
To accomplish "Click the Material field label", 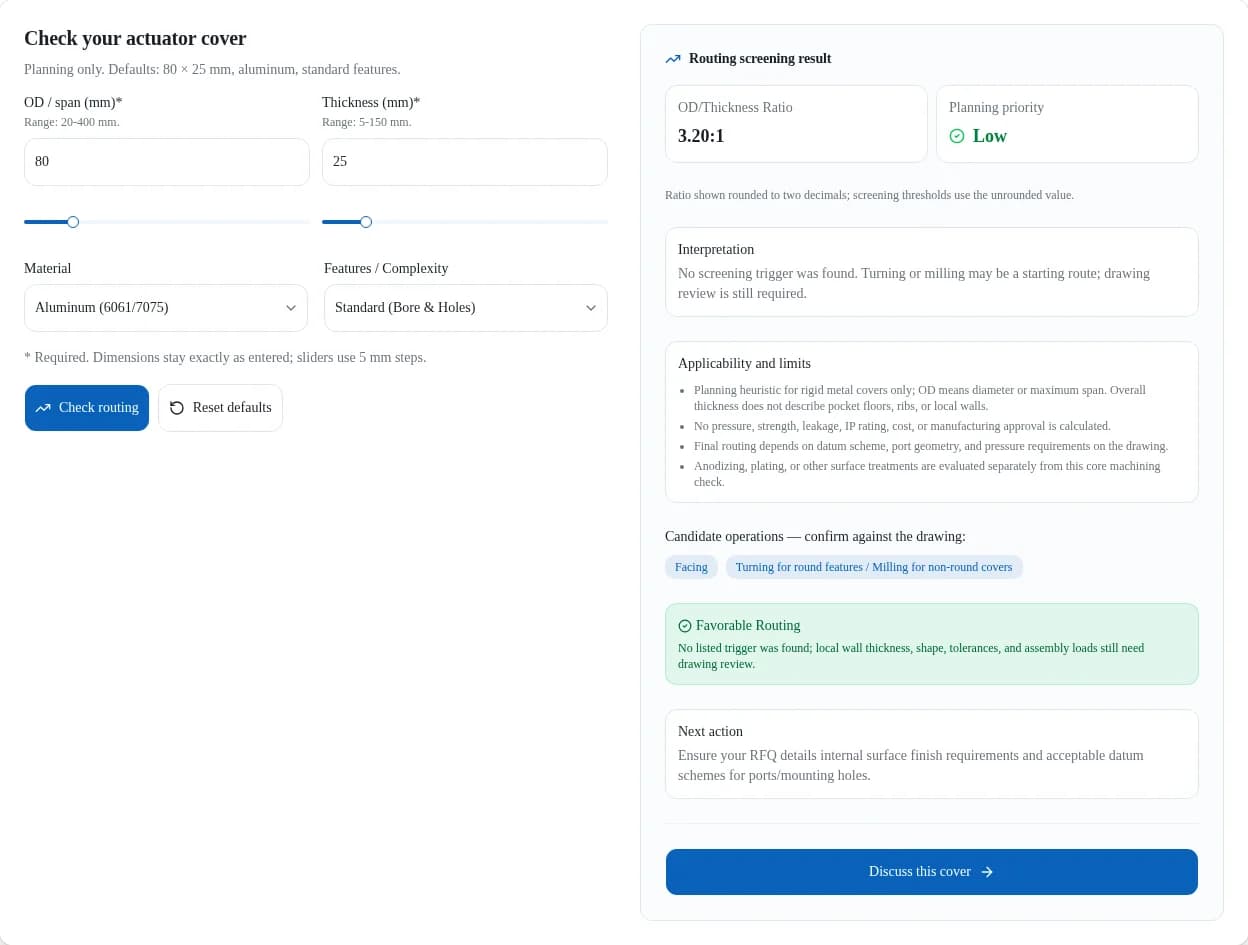I will tap(48, 269).
